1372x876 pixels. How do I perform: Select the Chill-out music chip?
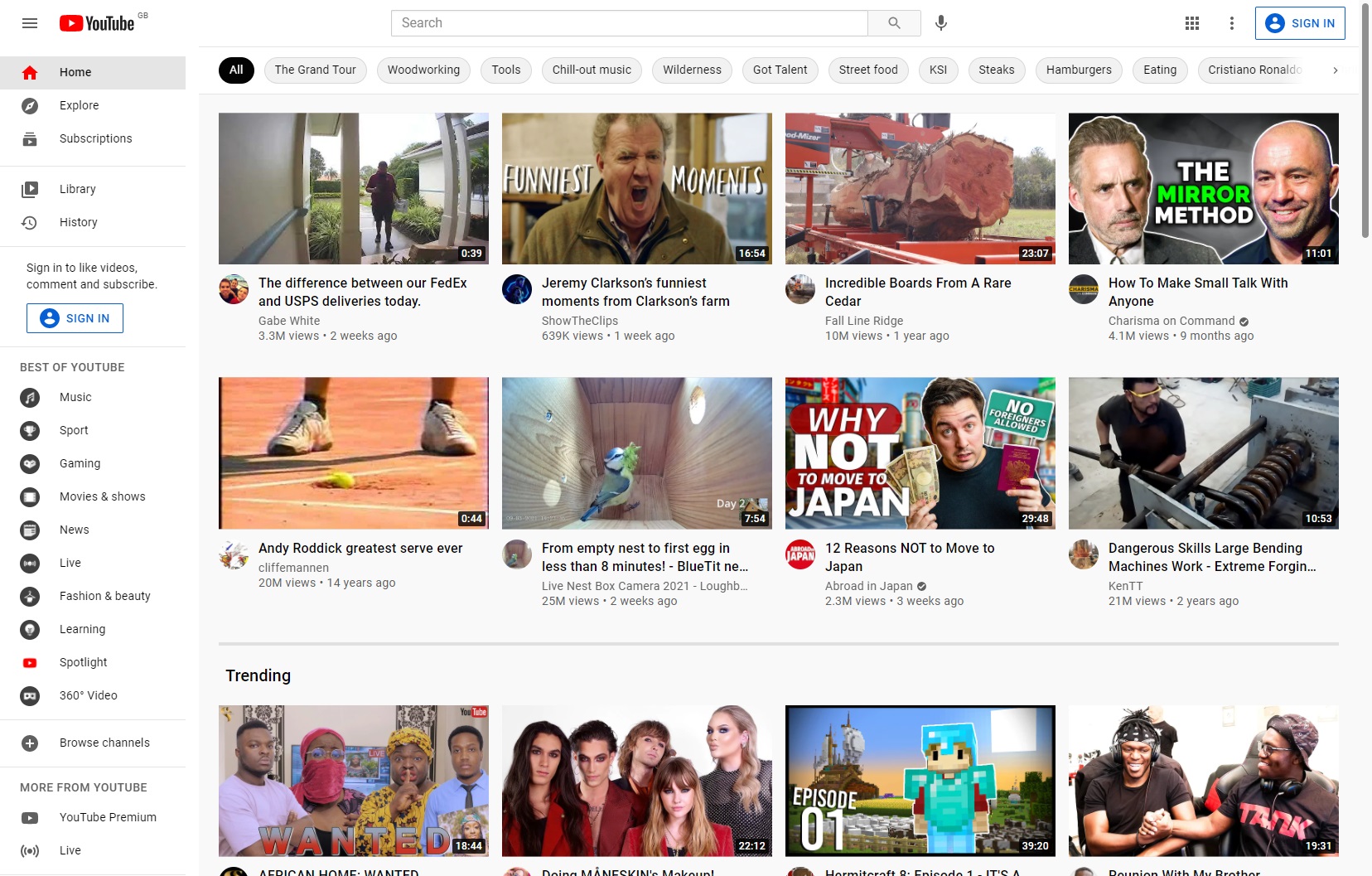click(x=592, y=70)
